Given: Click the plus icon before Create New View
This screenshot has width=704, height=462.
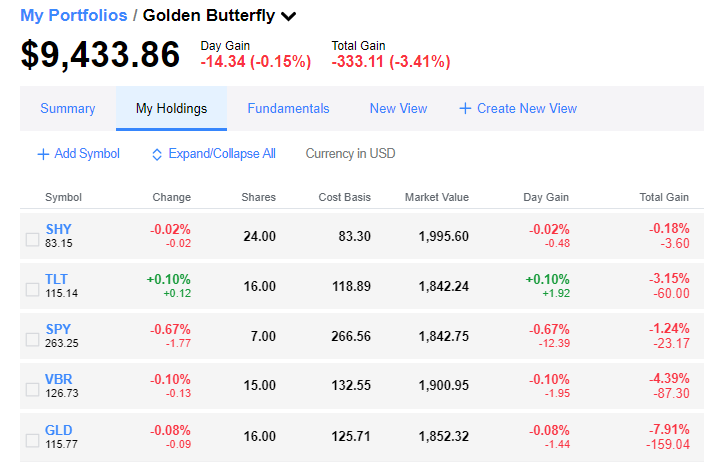Looking at the screenshot, I should click(465, 108).
